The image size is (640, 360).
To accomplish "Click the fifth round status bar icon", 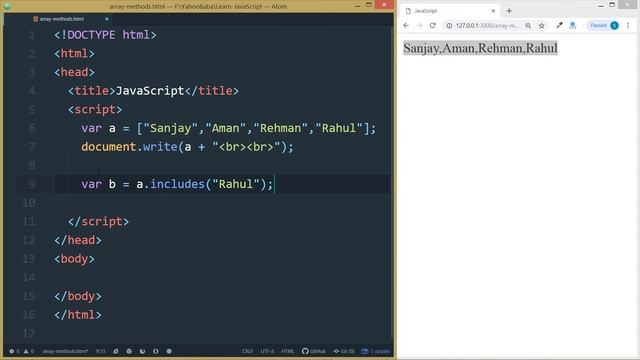I will [169, 351].
